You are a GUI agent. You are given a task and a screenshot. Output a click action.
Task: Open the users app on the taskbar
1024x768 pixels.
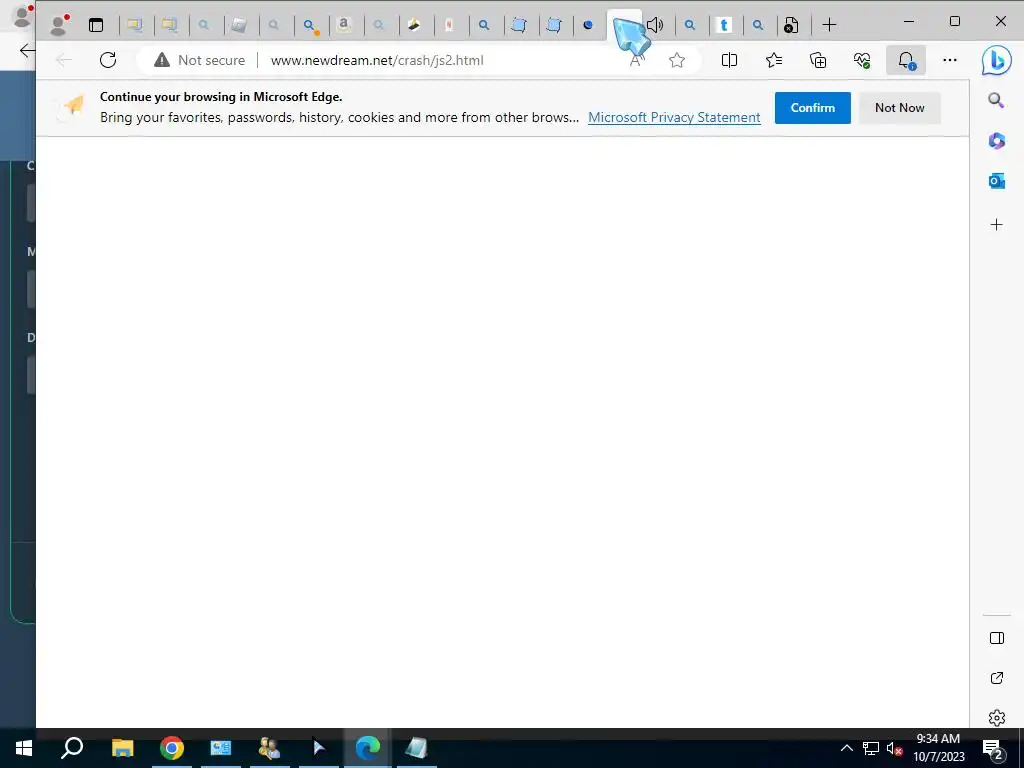point(269,748)
